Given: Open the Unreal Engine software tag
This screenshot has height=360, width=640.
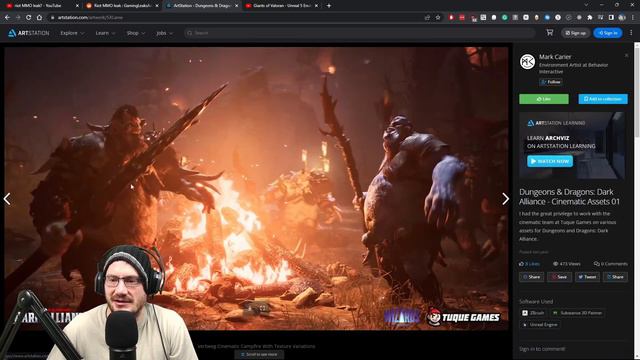Looking at the screenshot, I should click(x=540, y=325).
